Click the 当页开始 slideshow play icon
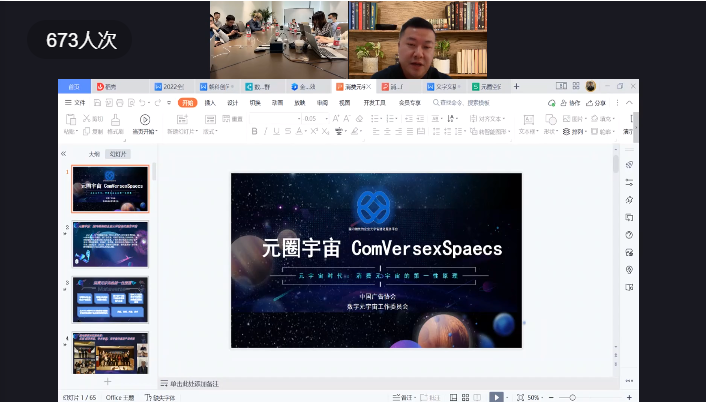This screenshot has width=706, height=402. tap(145, 119)
